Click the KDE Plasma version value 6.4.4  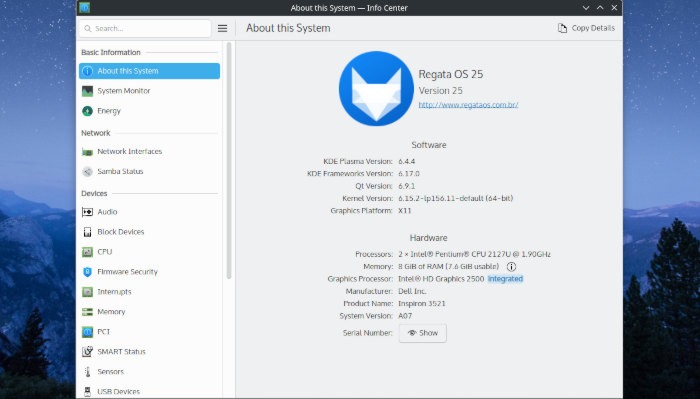[x=407, y=162]
